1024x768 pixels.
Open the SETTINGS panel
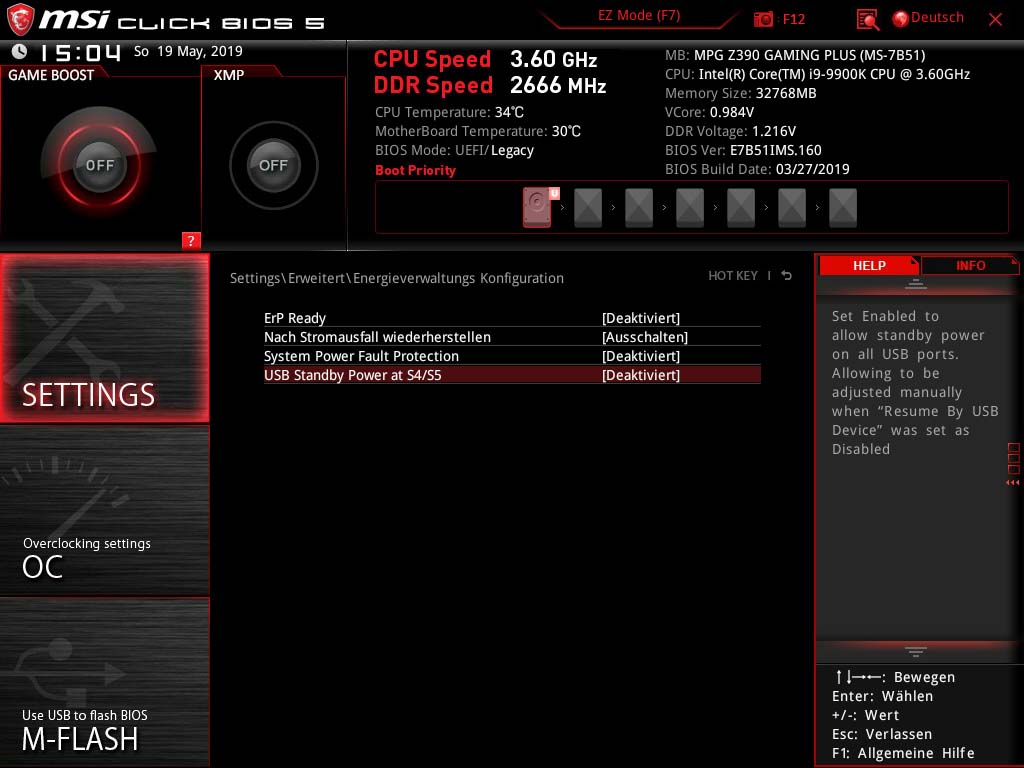104,338
